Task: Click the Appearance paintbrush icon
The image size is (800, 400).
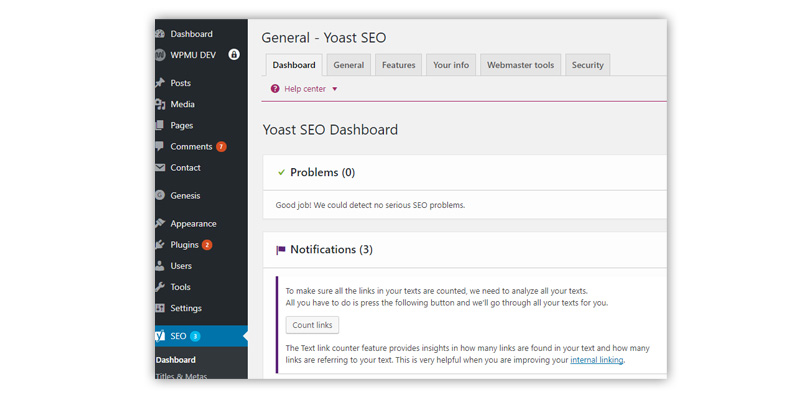Action: pos(160,224)
